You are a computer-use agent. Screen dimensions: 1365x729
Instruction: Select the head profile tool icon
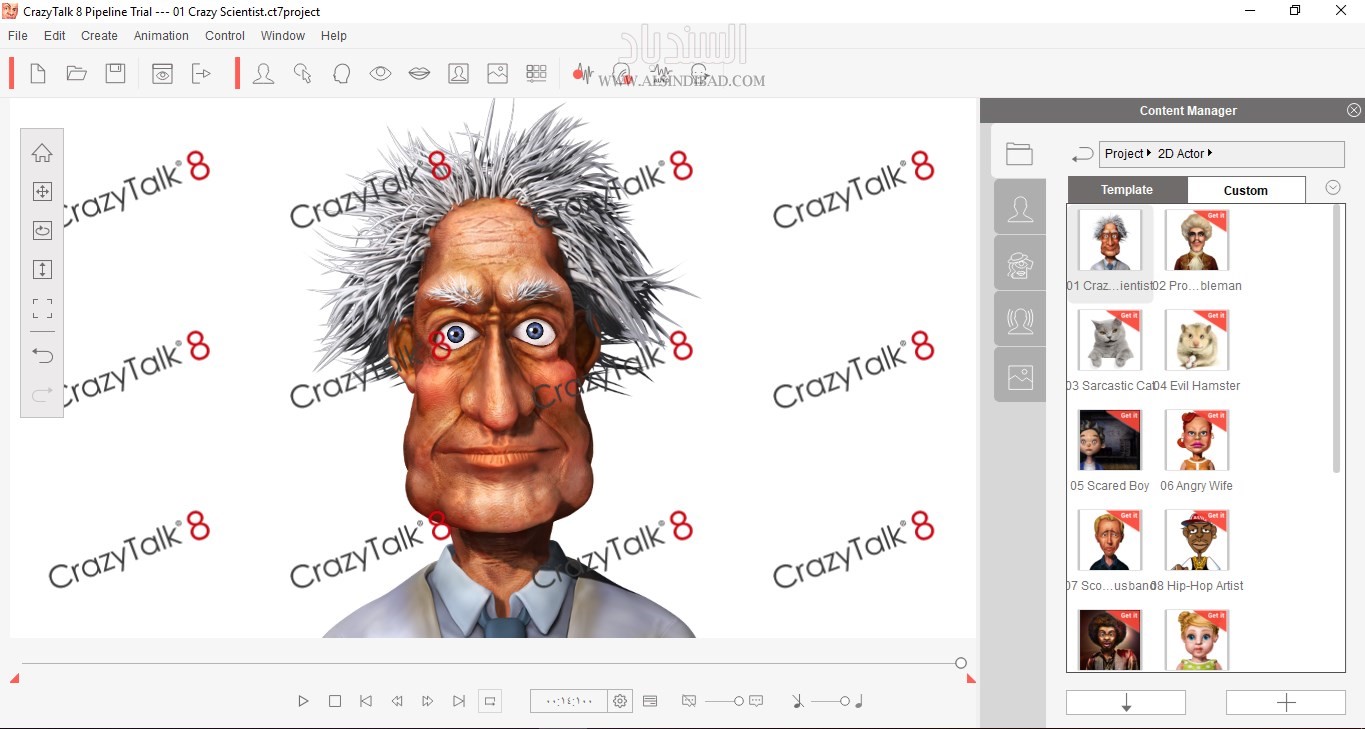coord(341,74)
